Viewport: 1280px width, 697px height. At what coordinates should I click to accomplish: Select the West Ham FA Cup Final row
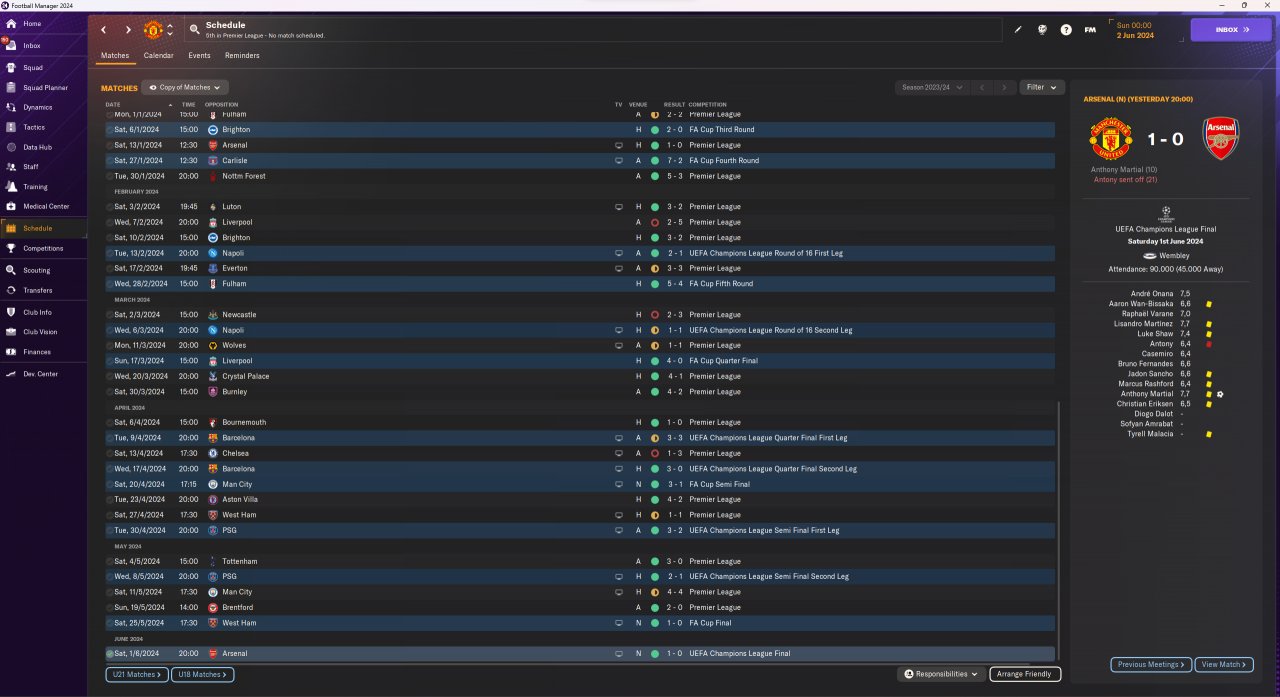(x=579, y=623)
